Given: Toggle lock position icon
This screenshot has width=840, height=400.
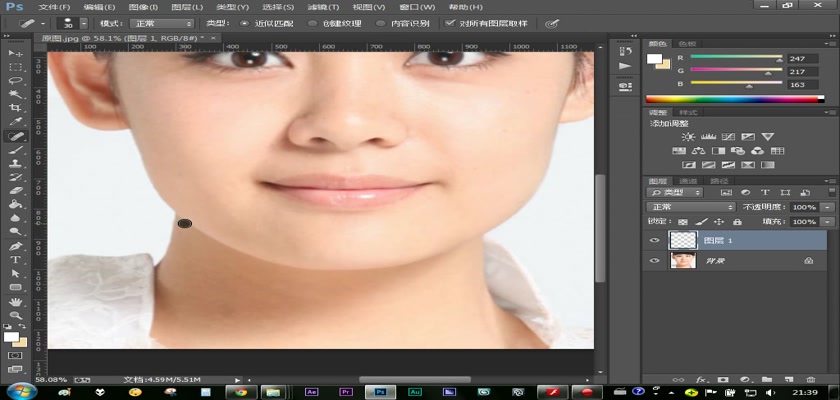Looking at the screenshot, I should 719,222.
